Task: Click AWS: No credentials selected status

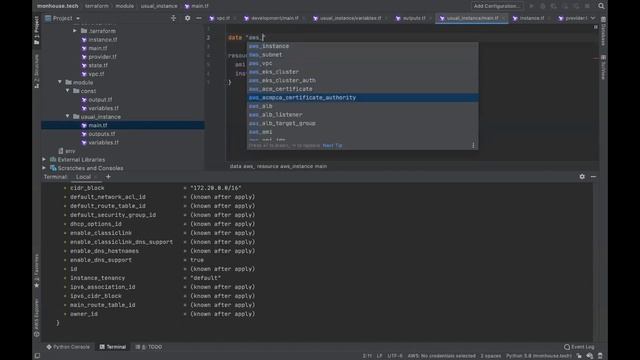Action: (x=441, y=356)
